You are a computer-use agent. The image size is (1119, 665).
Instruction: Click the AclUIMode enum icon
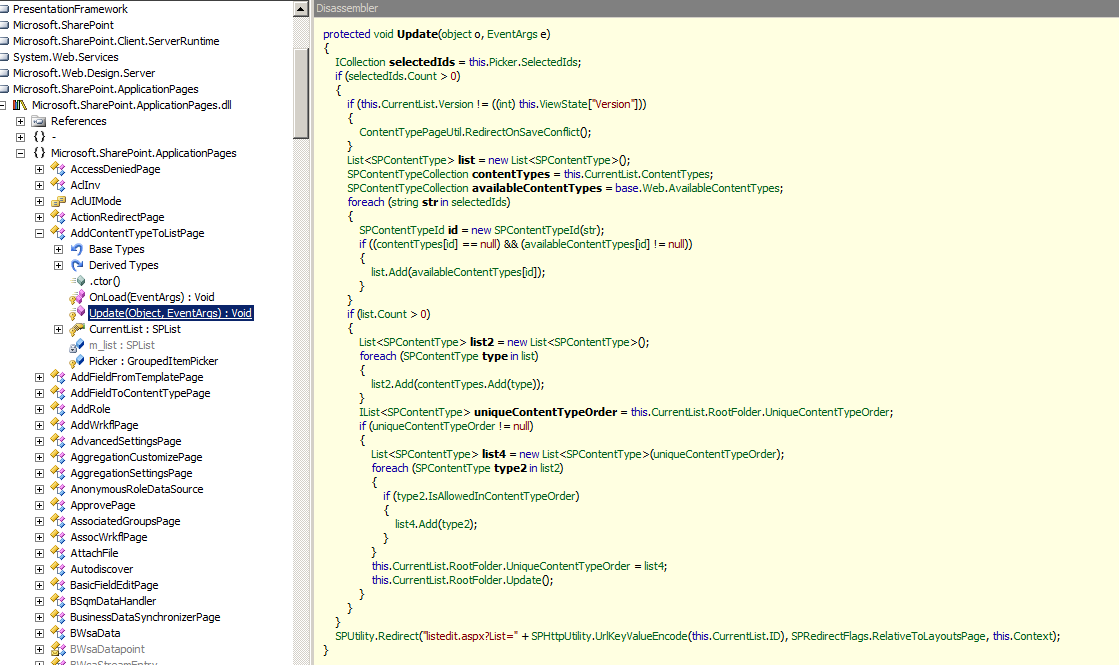[x=58, y=201]
